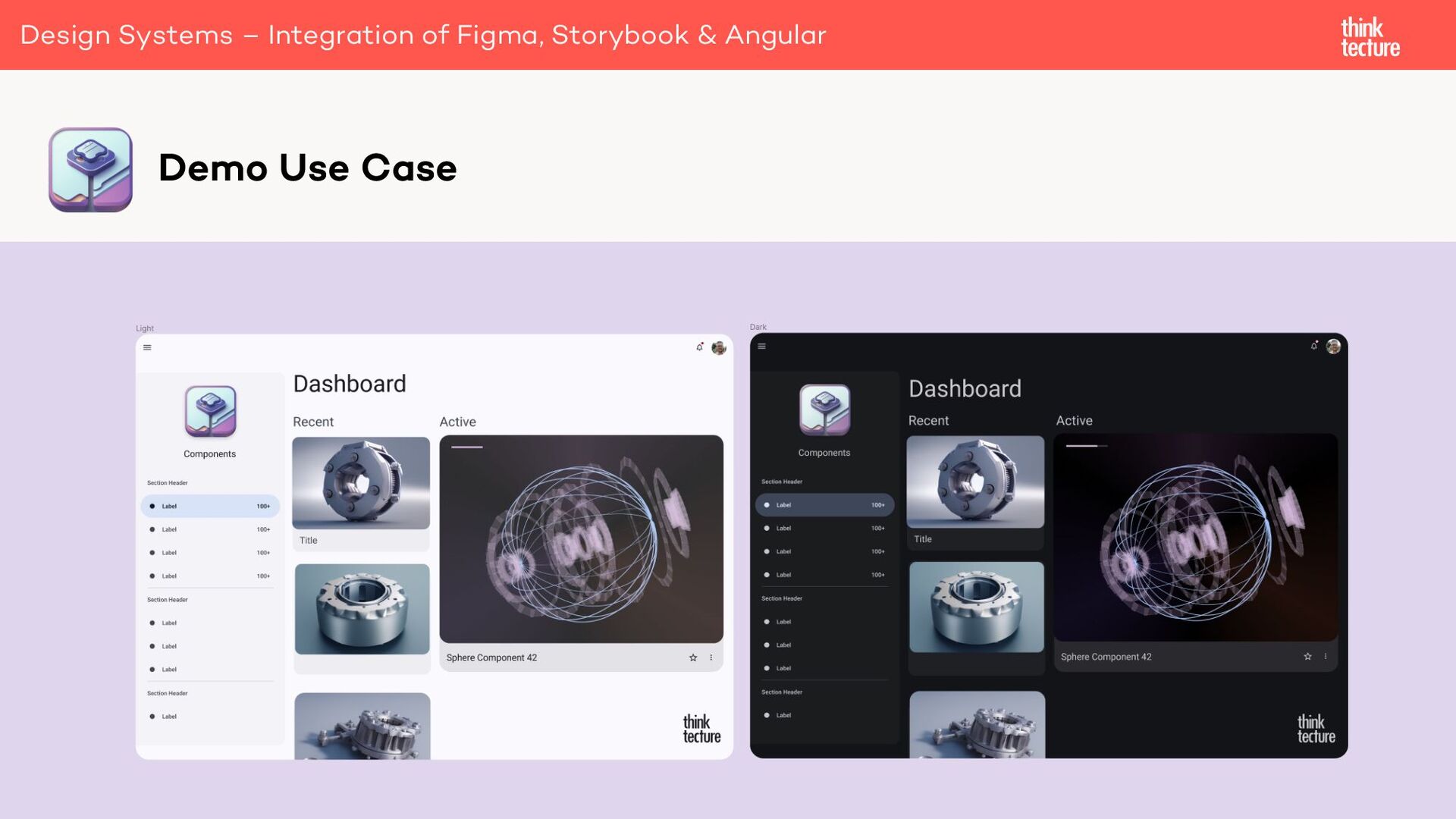This screenshot has width=1456, height=819.
Task: Click the Recent section heading in light dashboard
Action: [313, 422]
